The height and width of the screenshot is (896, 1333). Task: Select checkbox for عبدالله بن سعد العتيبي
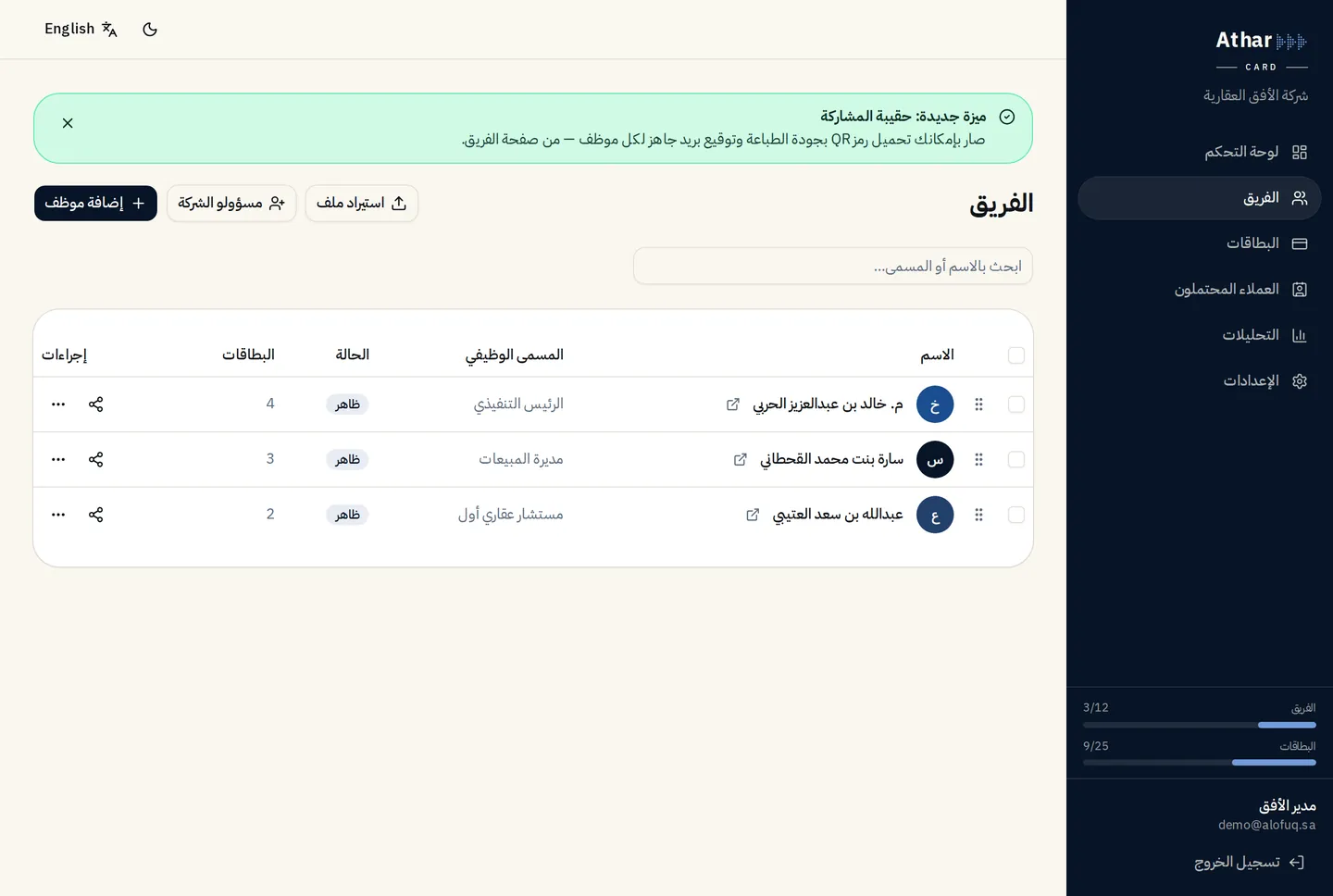point(1016,515)
